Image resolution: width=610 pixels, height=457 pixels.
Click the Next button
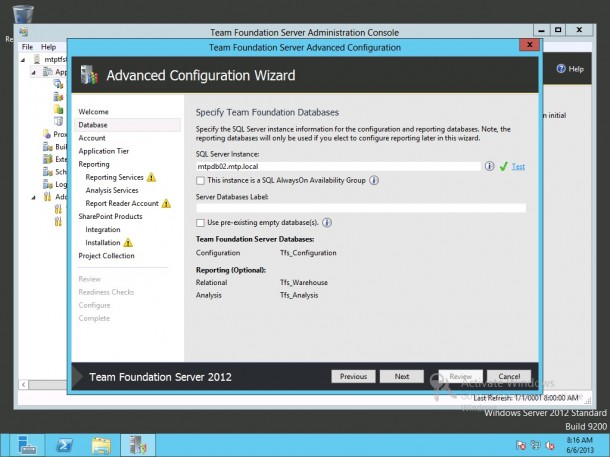(401, 376)
